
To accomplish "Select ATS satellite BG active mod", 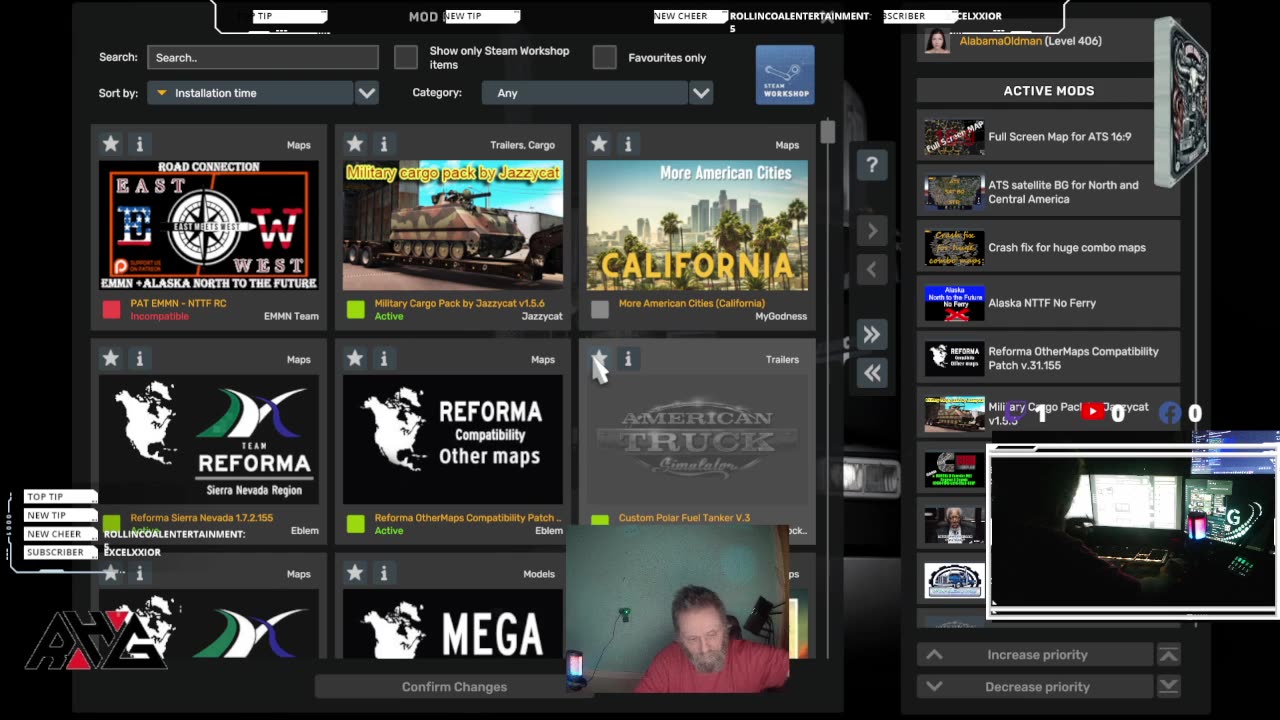I will coord(1048,192).
